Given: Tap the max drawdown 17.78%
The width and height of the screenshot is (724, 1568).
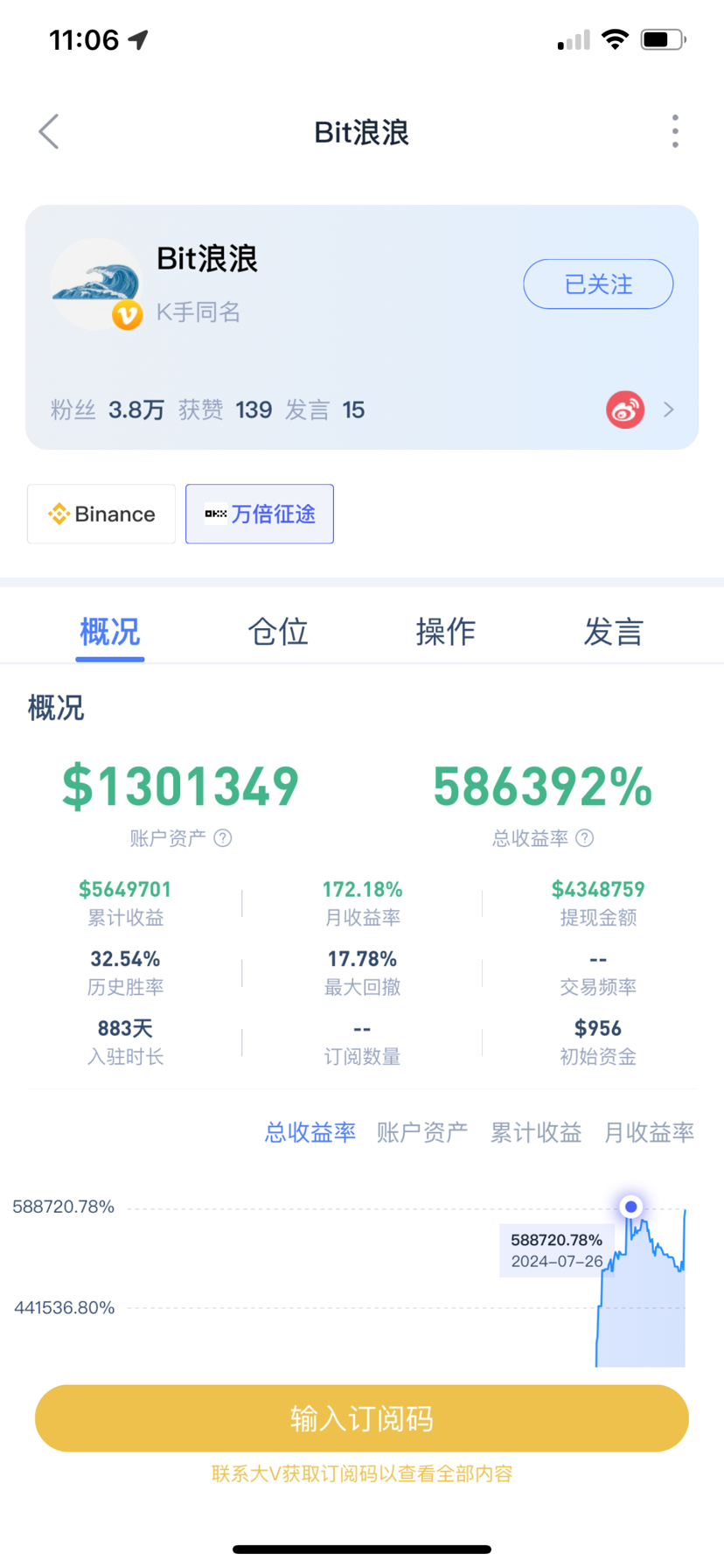Looking at the screenshot, I should tap(363, 959).
